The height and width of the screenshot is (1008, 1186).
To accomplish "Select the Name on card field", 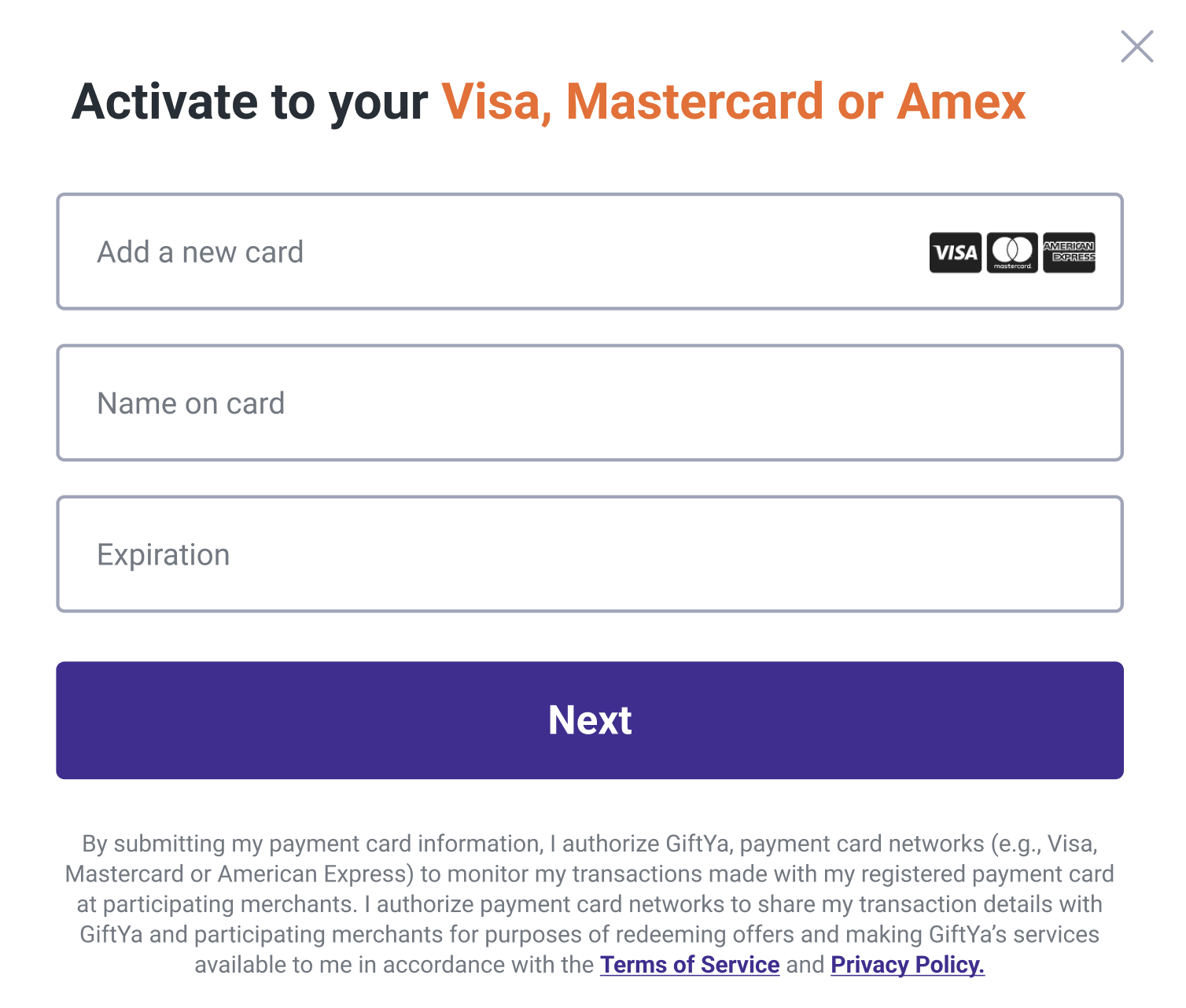I will (590, 403).
